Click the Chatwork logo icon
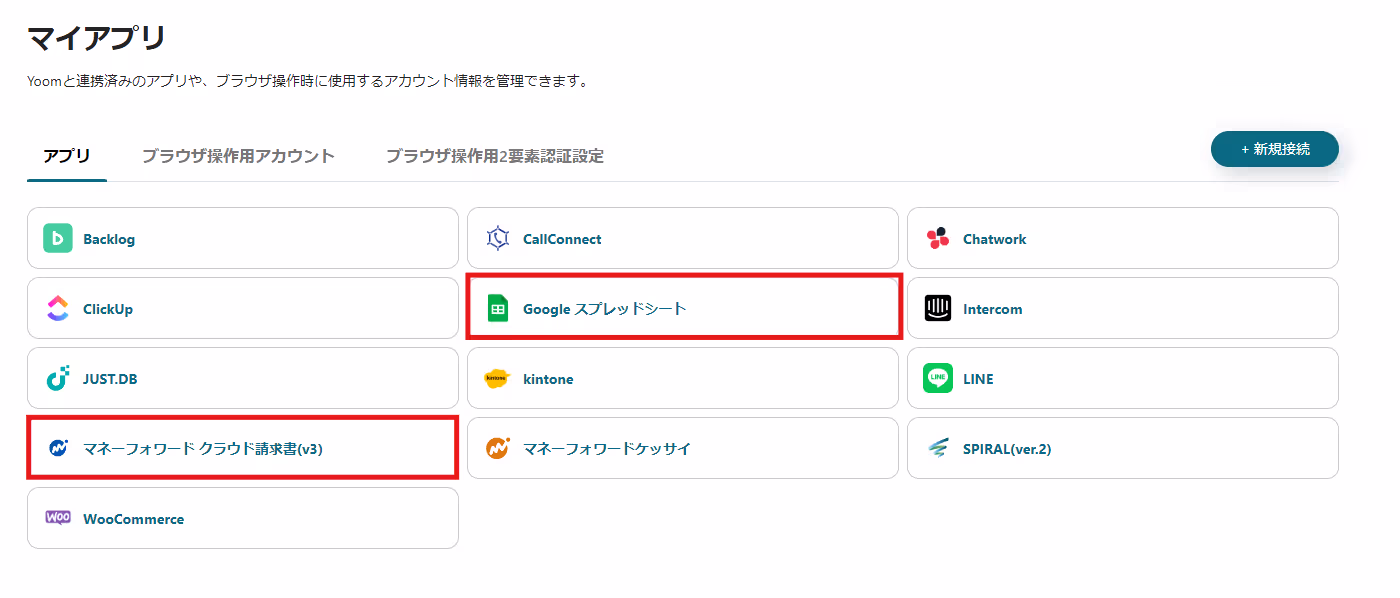 [938, 239]
